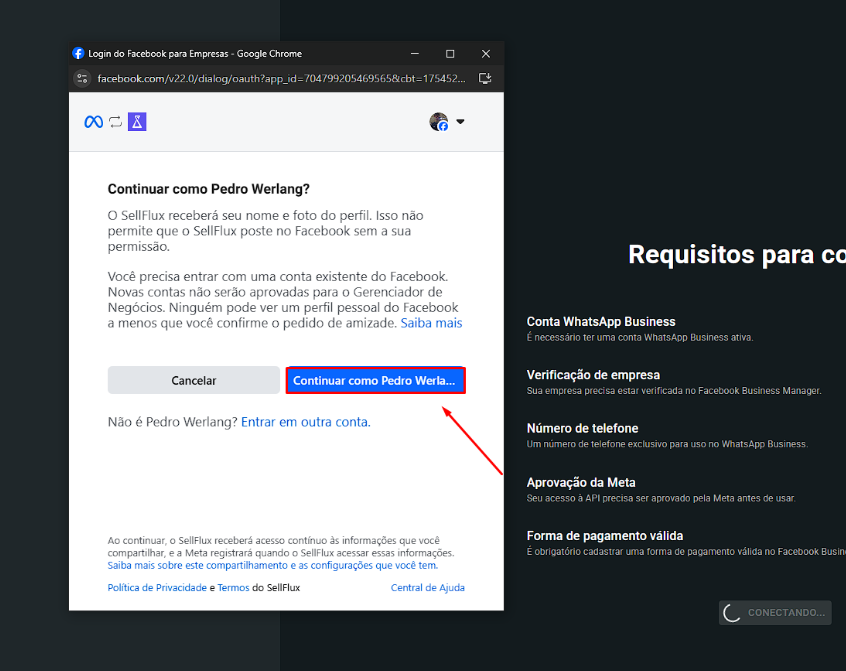Screen dimensions: 846x671
Task: Open Central de Ajuda link
Action: tap(427, 587)
